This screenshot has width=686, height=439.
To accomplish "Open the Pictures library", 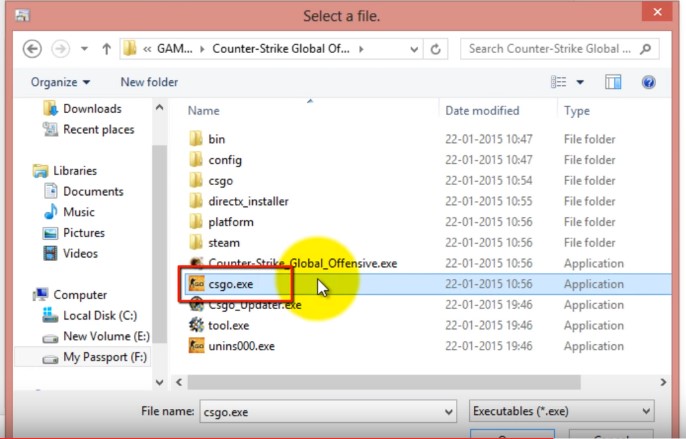I will click(x=74, y=232).
